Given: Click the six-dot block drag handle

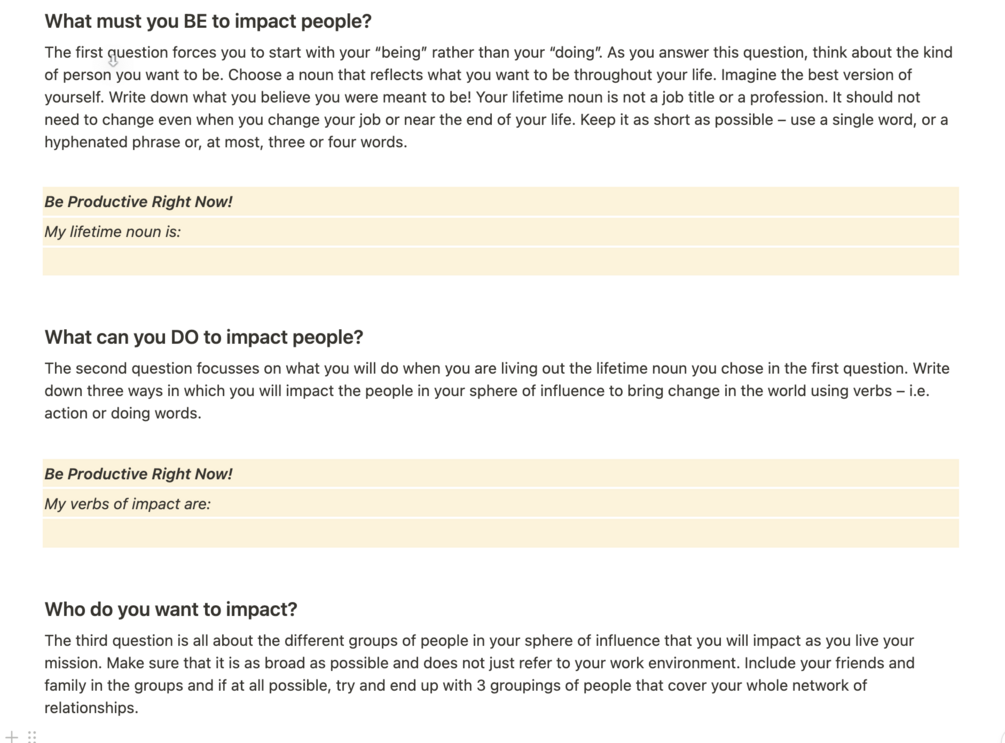Looking at the screenshot, I should (x=32, y=737).
